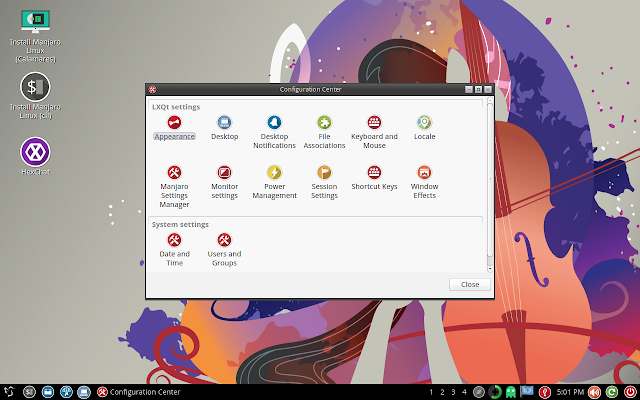Switch to workspace 4
The image size is (640, 400).
click(464, 392)
